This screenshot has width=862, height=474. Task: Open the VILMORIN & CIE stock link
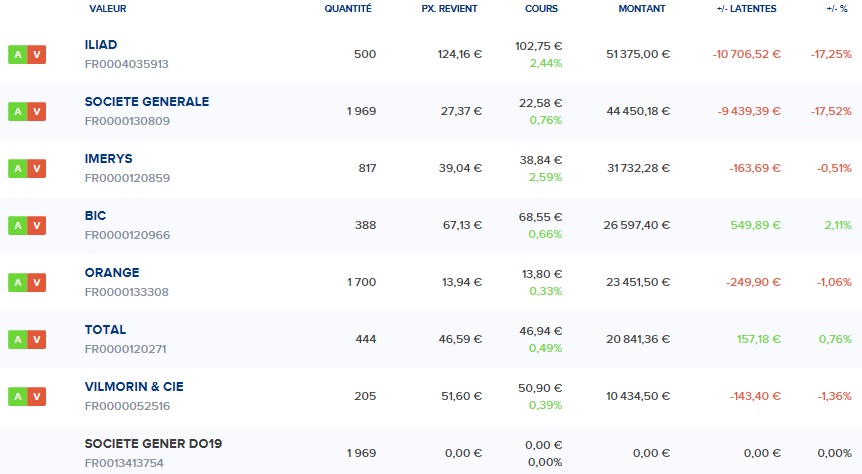[x=134, y=387]
